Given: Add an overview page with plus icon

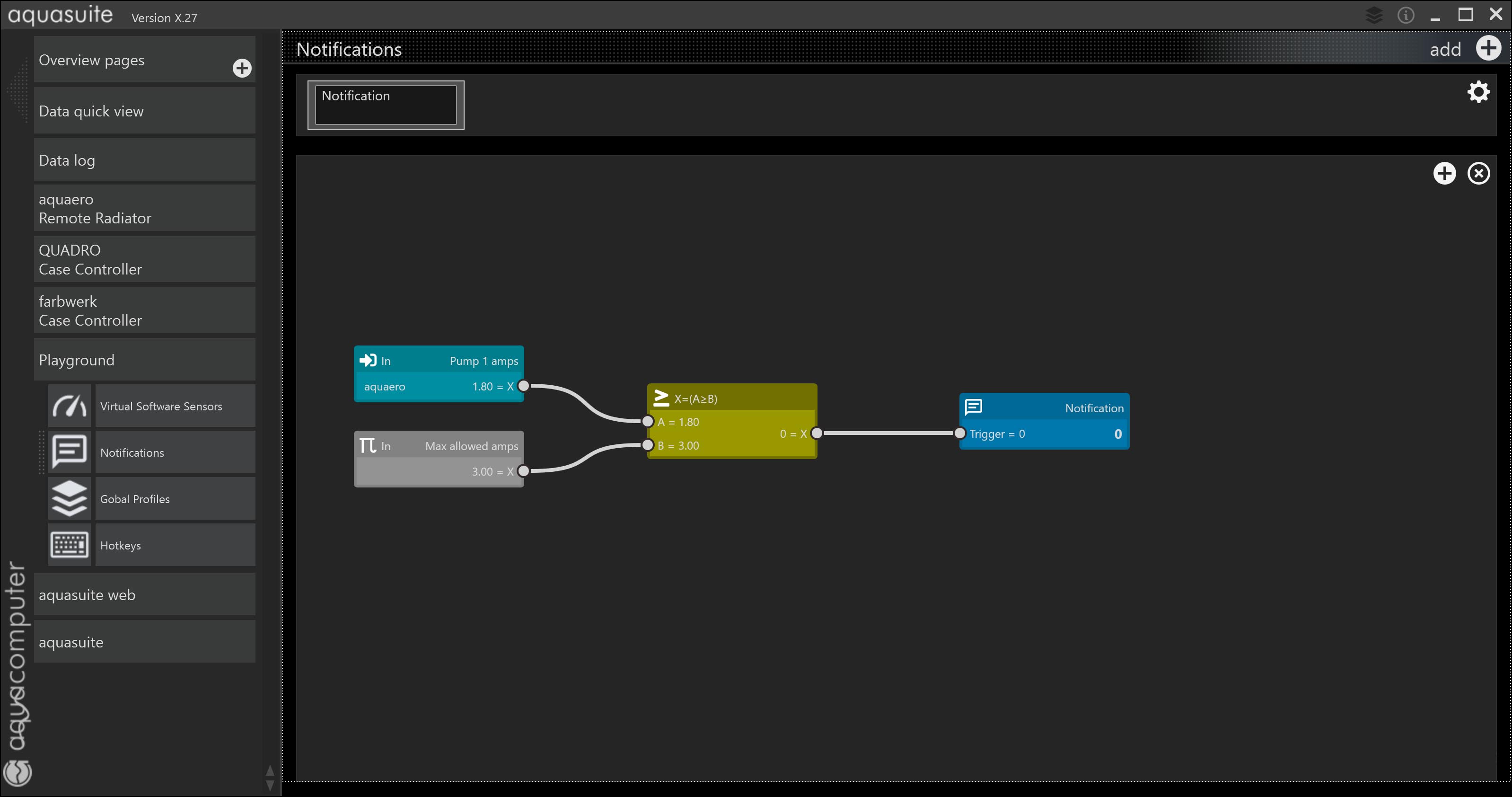Looking at the screenshot, I should point(242,68).
